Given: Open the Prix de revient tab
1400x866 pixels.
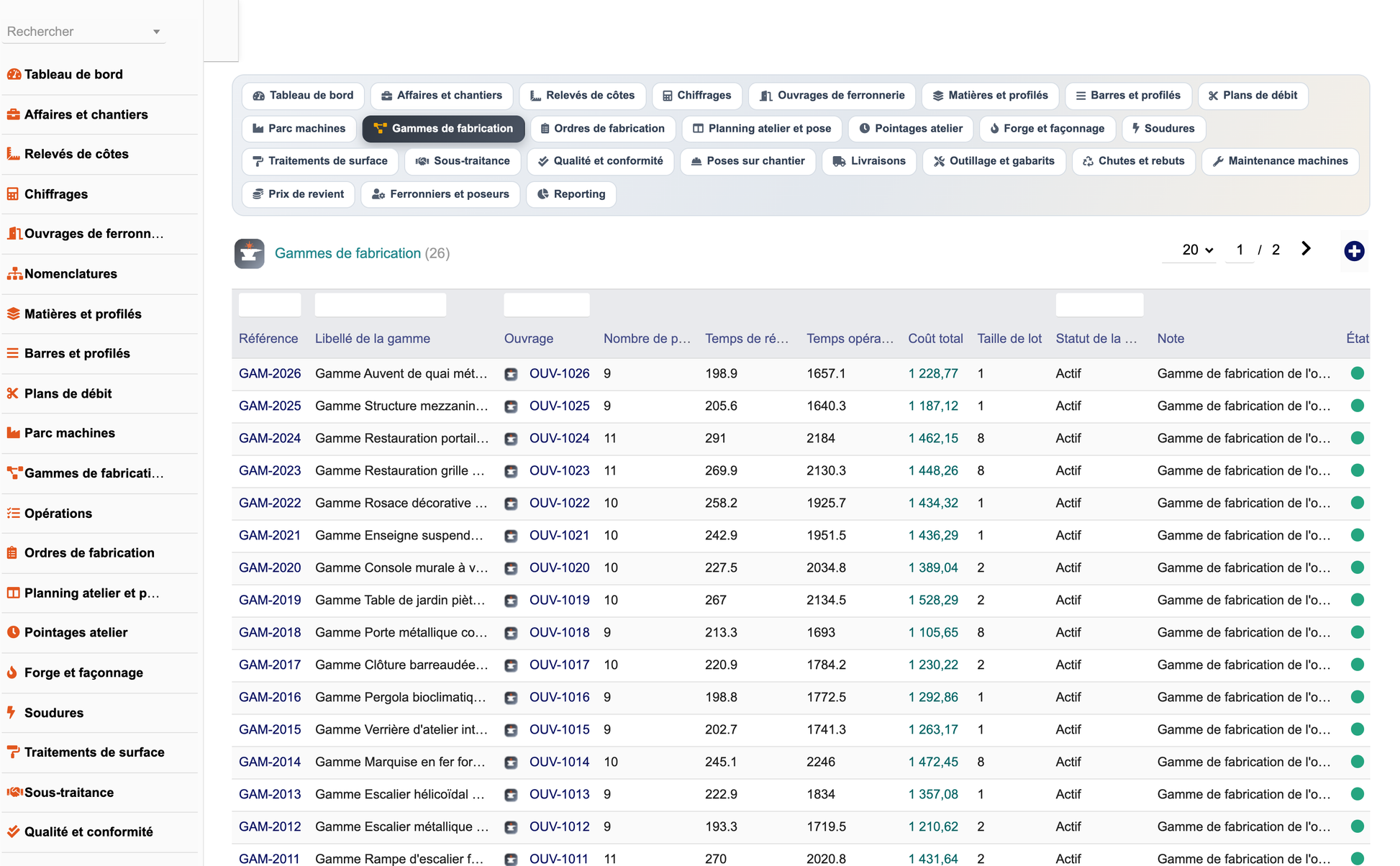Looking at the screenshot, I should 299,194.
